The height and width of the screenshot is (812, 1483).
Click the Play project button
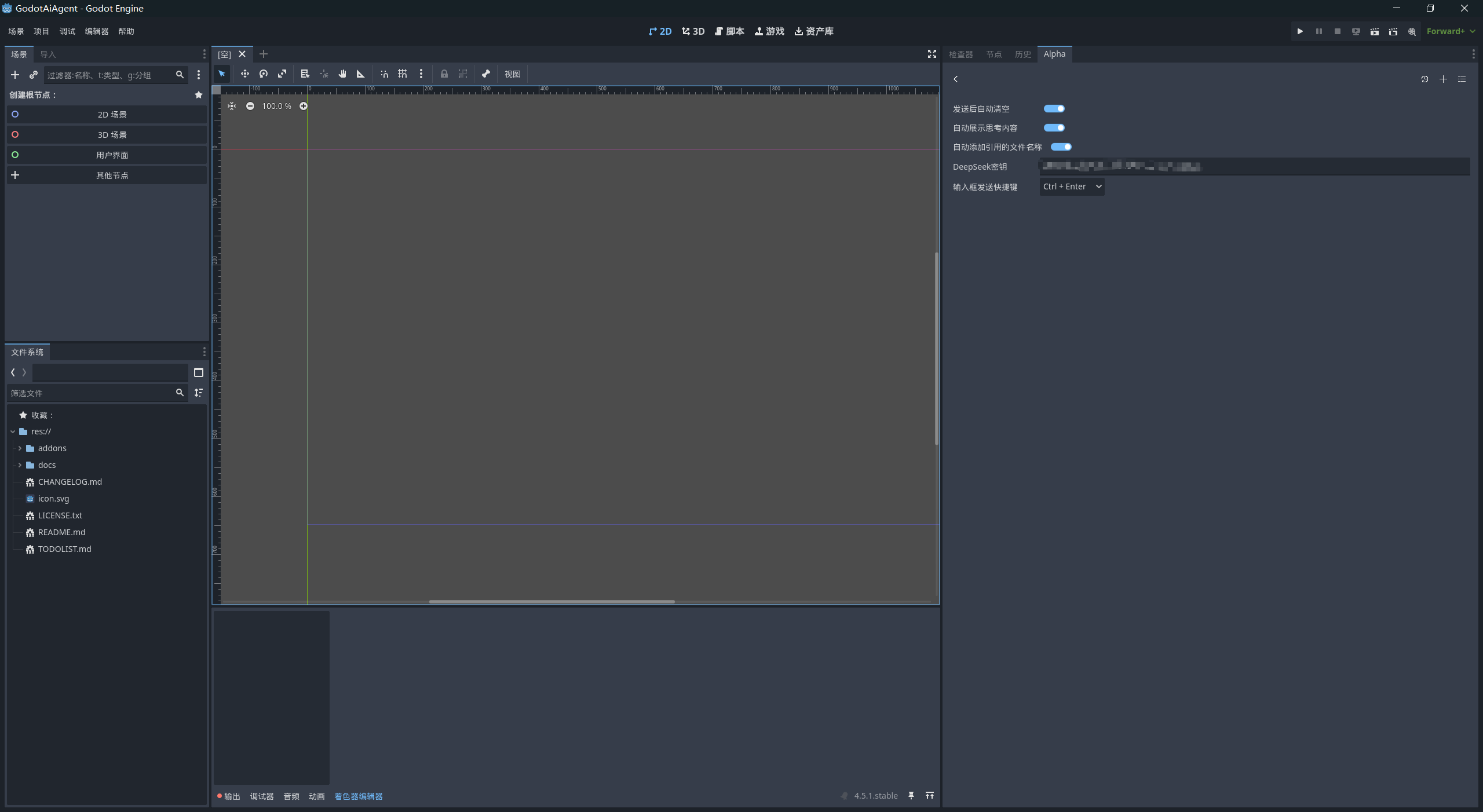click(1300, 31)
